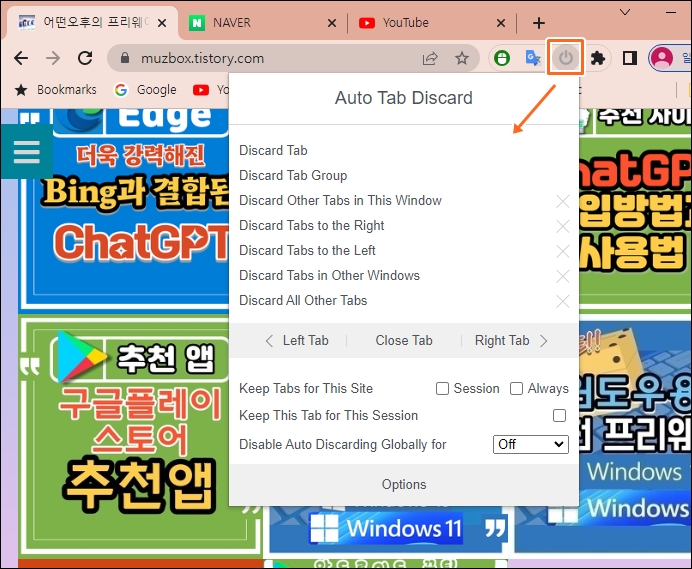
Task: Close the NAVER tab
Action: coord(332,23)
